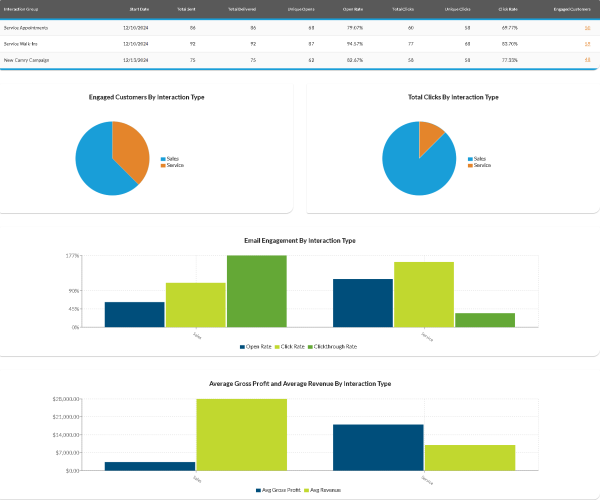Viewport: 600px width, 500px height.
Task: Toggle Avg Revenue legend item
Action: (324, 490)
